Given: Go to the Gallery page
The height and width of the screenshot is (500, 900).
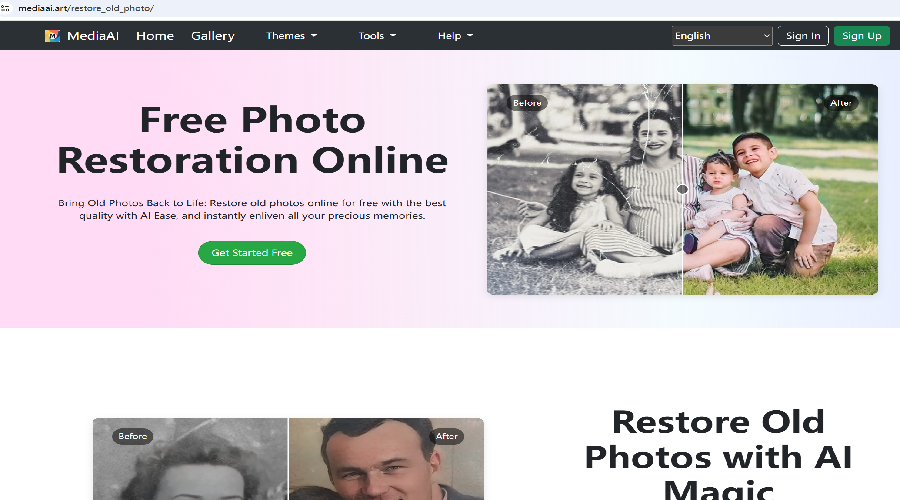Looking at the screenshot, I should pos(213,36).
